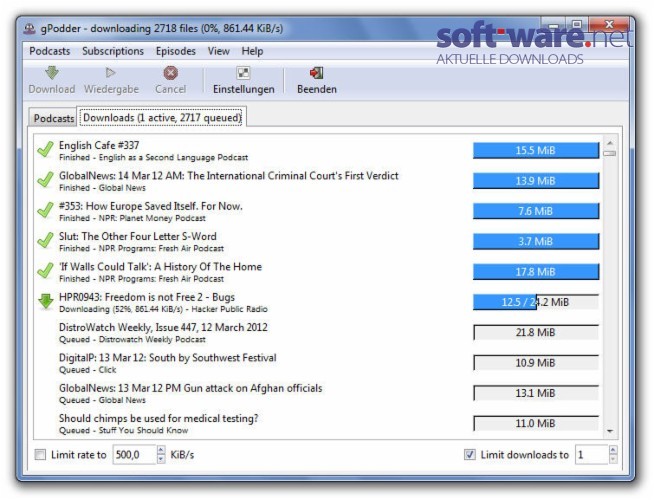This screenshot has height=500, width=654.
Task: Click the downloads list scrollbar up arrow
Action: click(610, 143)
